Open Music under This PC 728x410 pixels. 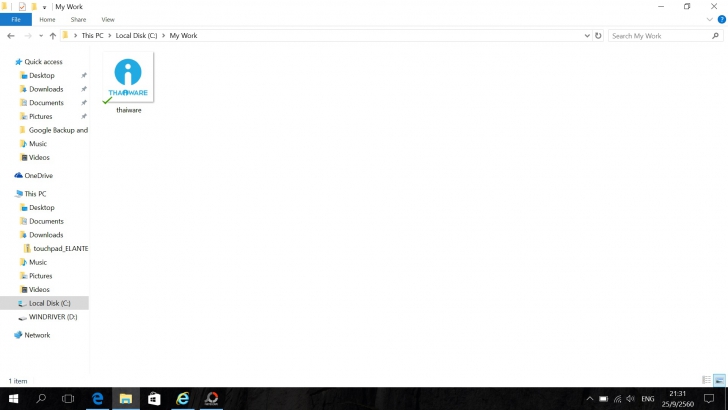pos(38,262)
